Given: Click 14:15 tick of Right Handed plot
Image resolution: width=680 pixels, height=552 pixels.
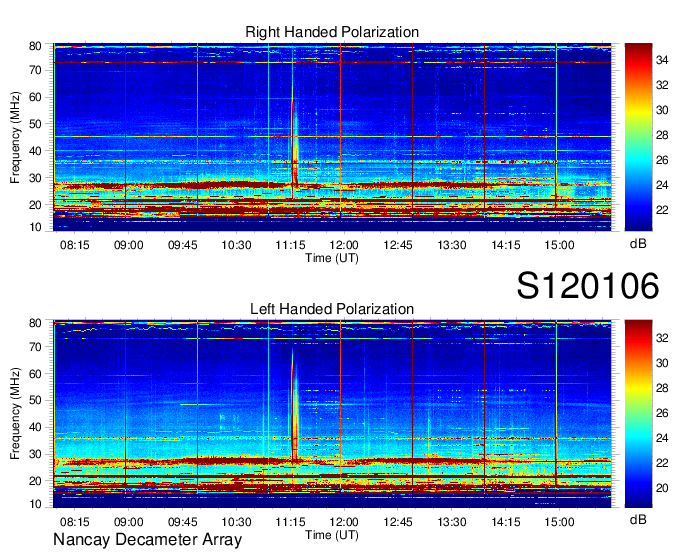Looking at the screenshot, I should click(x=506, y=245).
